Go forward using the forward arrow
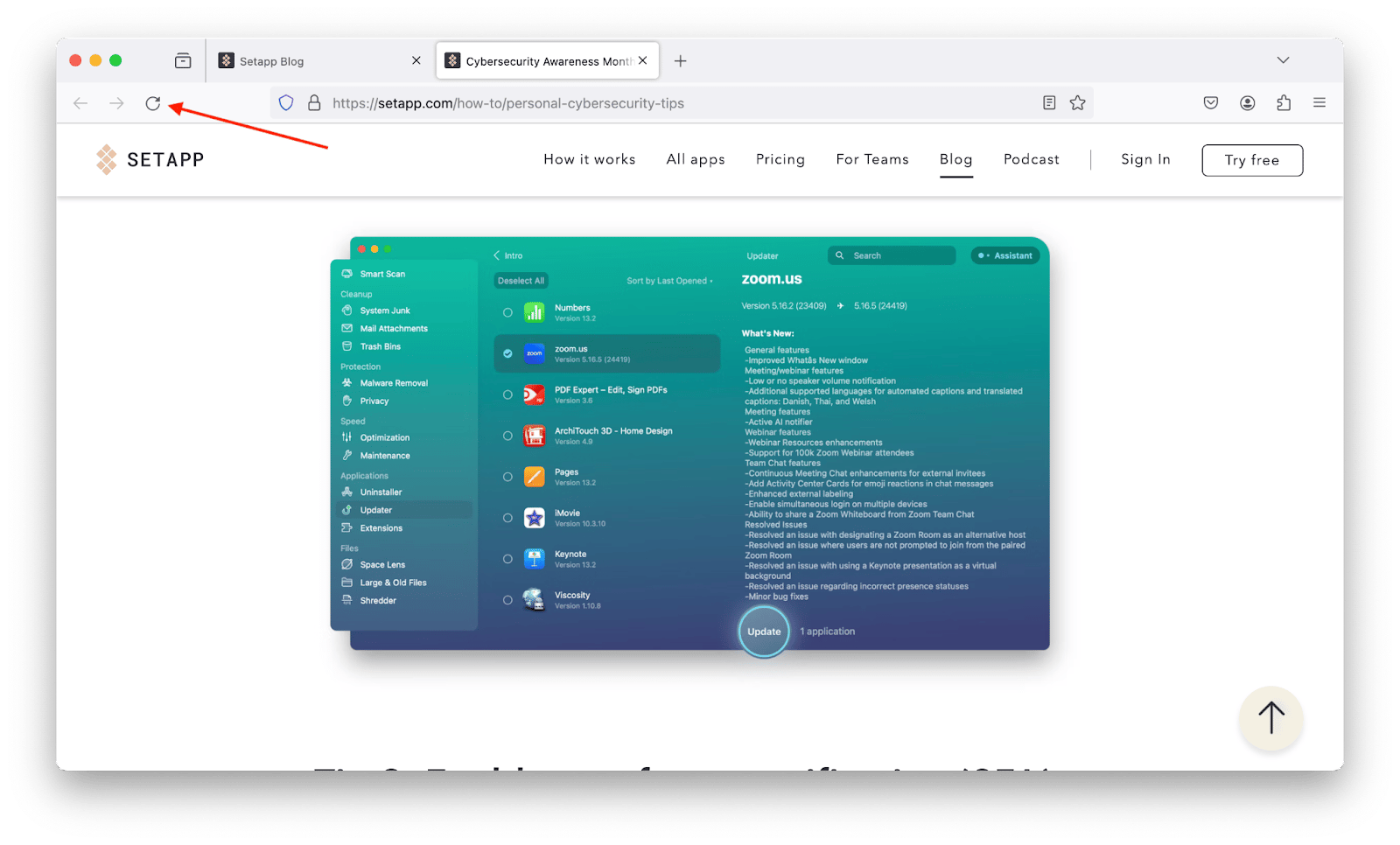1400x845 pixels. coord(116,103)
